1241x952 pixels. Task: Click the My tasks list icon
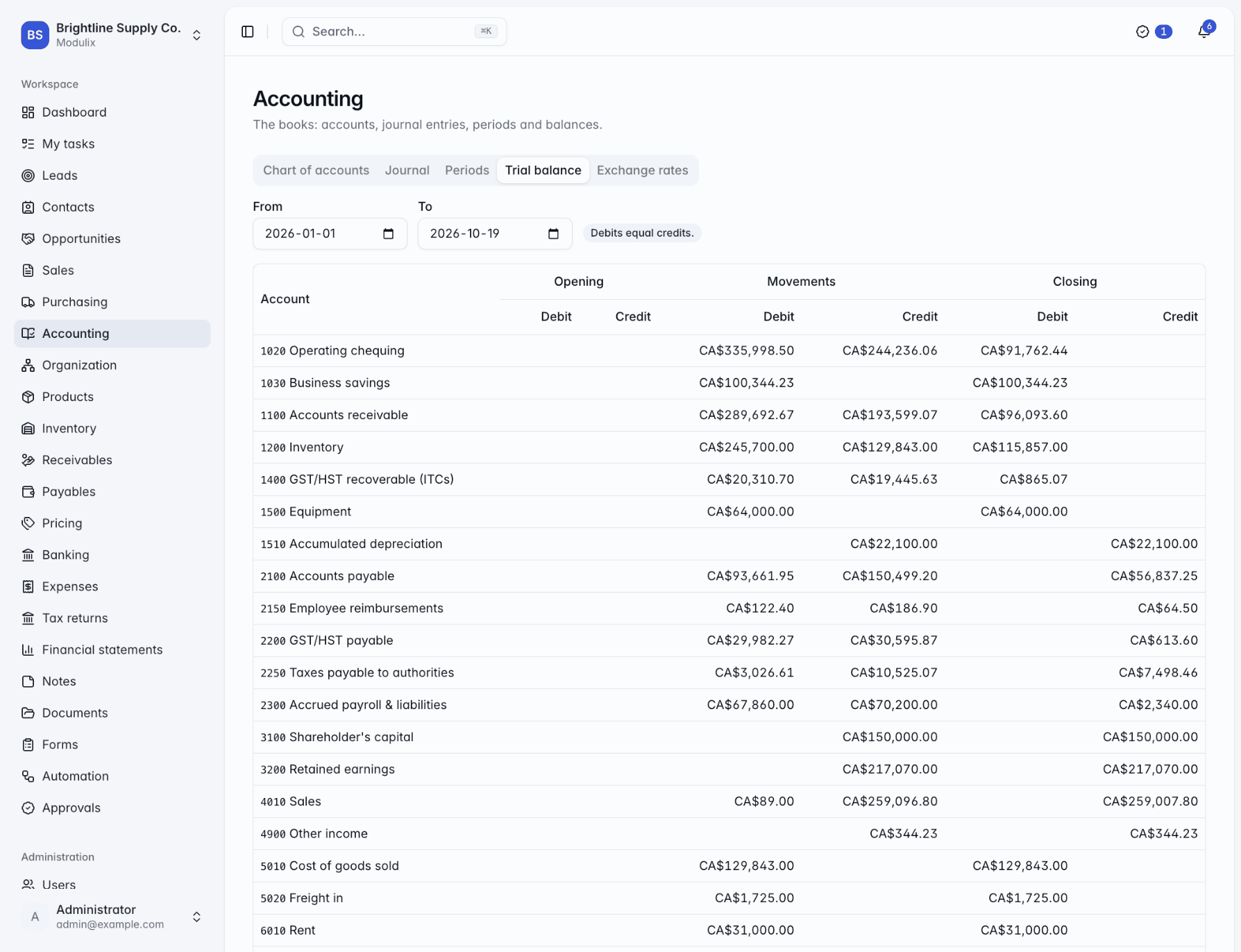click(28, 144)
